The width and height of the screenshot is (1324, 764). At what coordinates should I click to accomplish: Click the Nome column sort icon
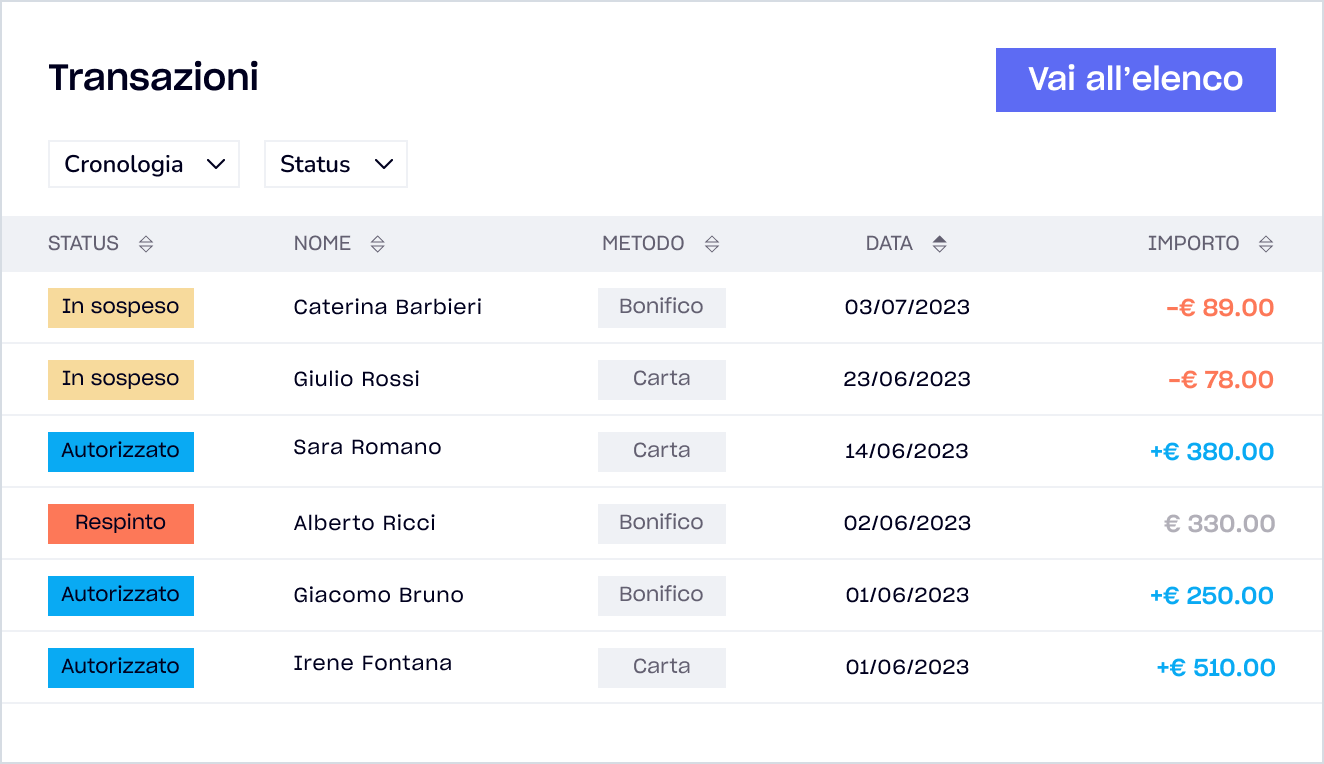tap(377, 244)
